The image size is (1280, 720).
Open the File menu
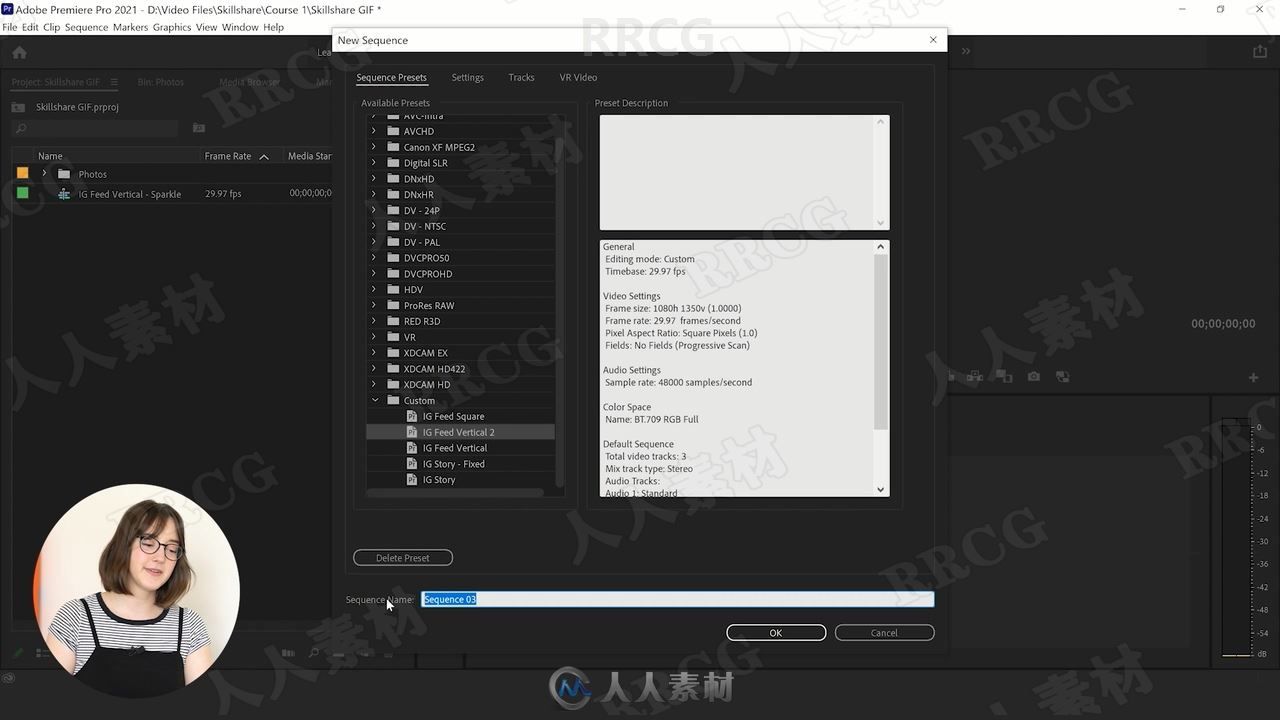point(10,27)
